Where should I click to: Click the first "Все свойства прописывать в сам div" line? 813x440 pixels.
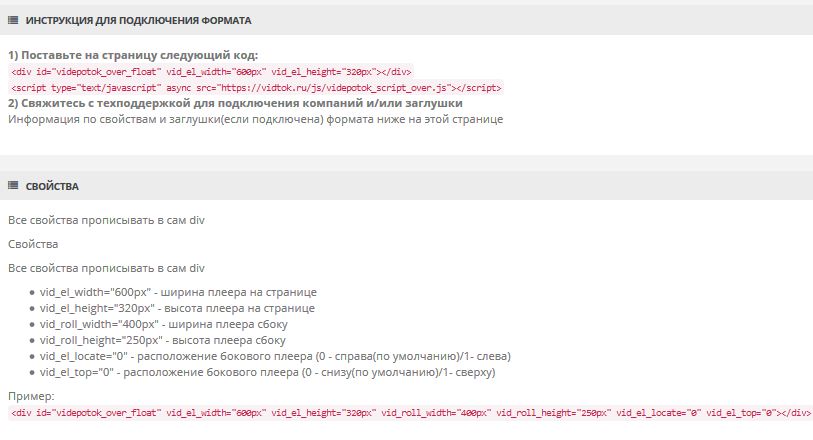pos(106,220)
